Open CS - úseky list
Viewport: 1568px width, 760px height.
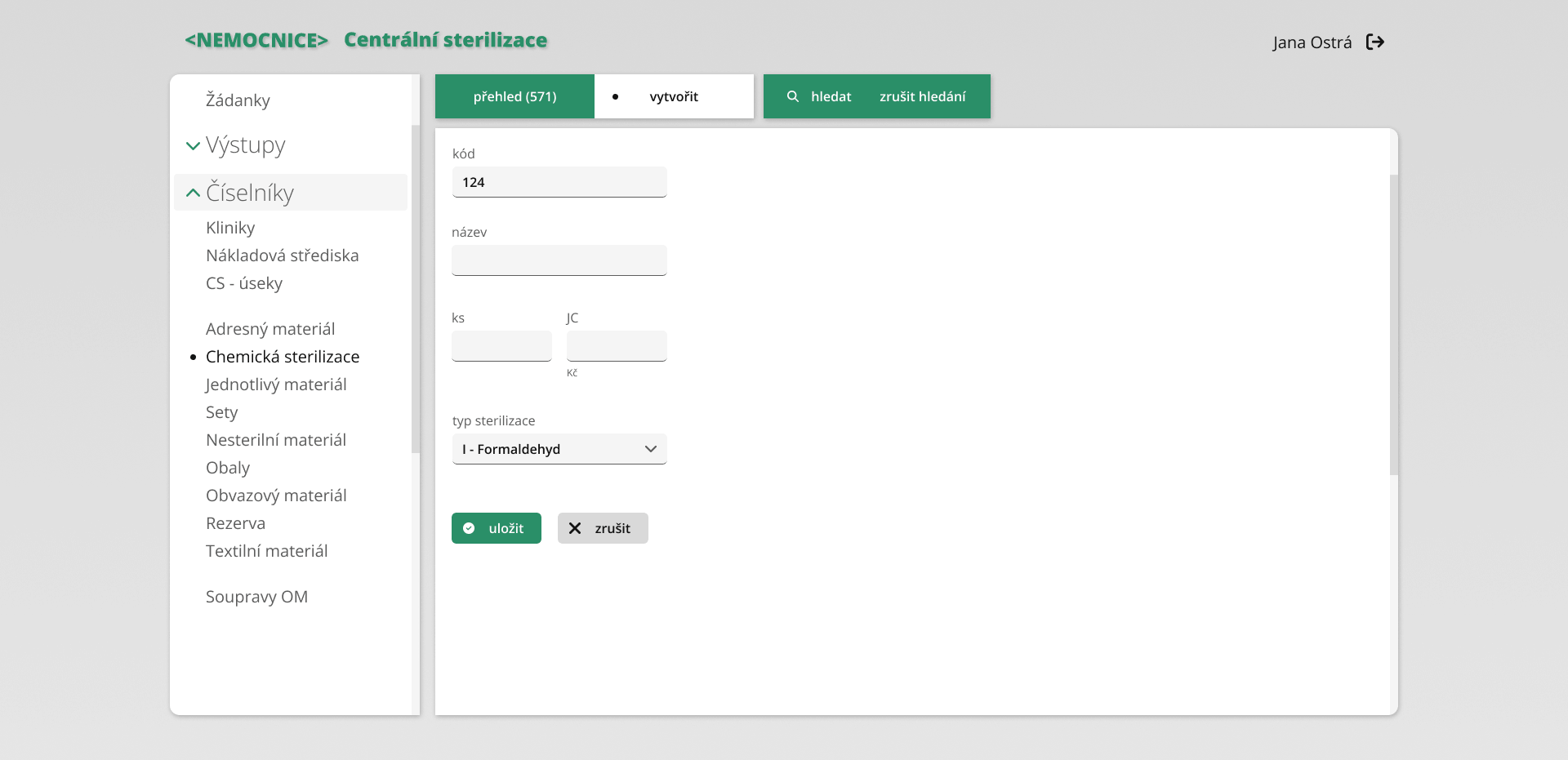pyautogui.click(x=244, y=283)
